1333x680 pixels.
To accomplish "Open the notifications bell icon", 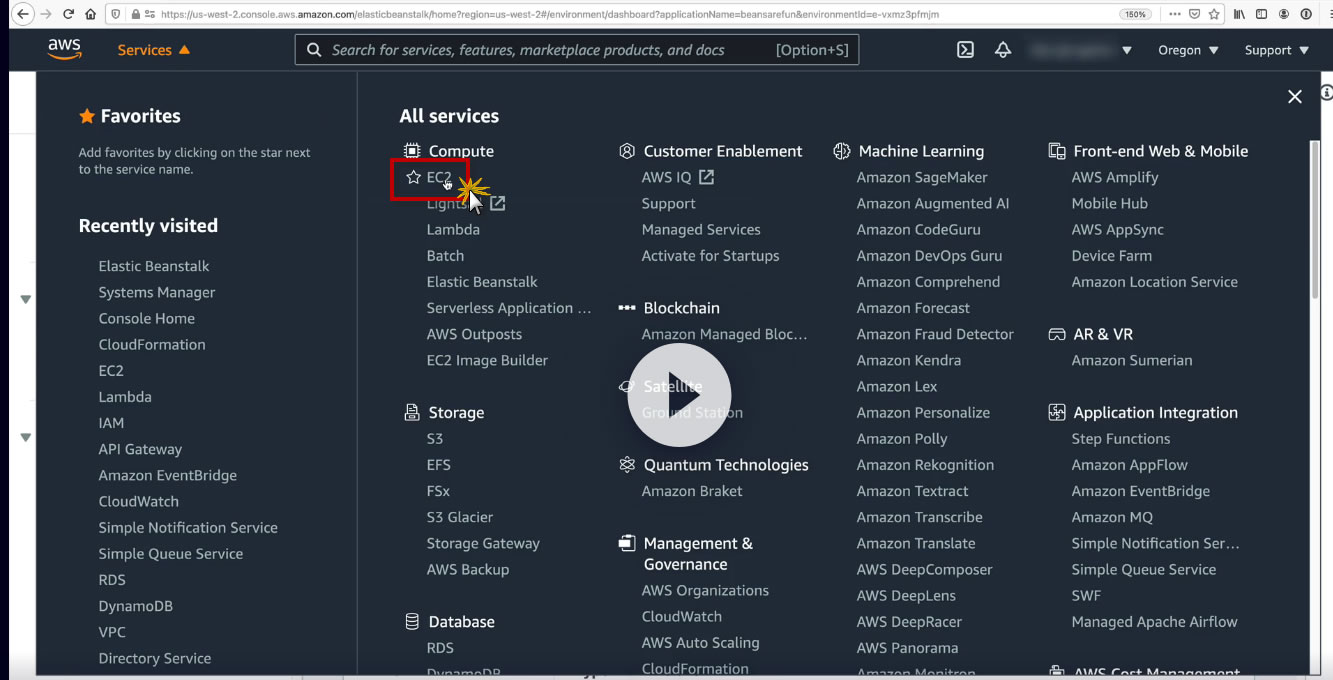I will tap(1003, 50).
